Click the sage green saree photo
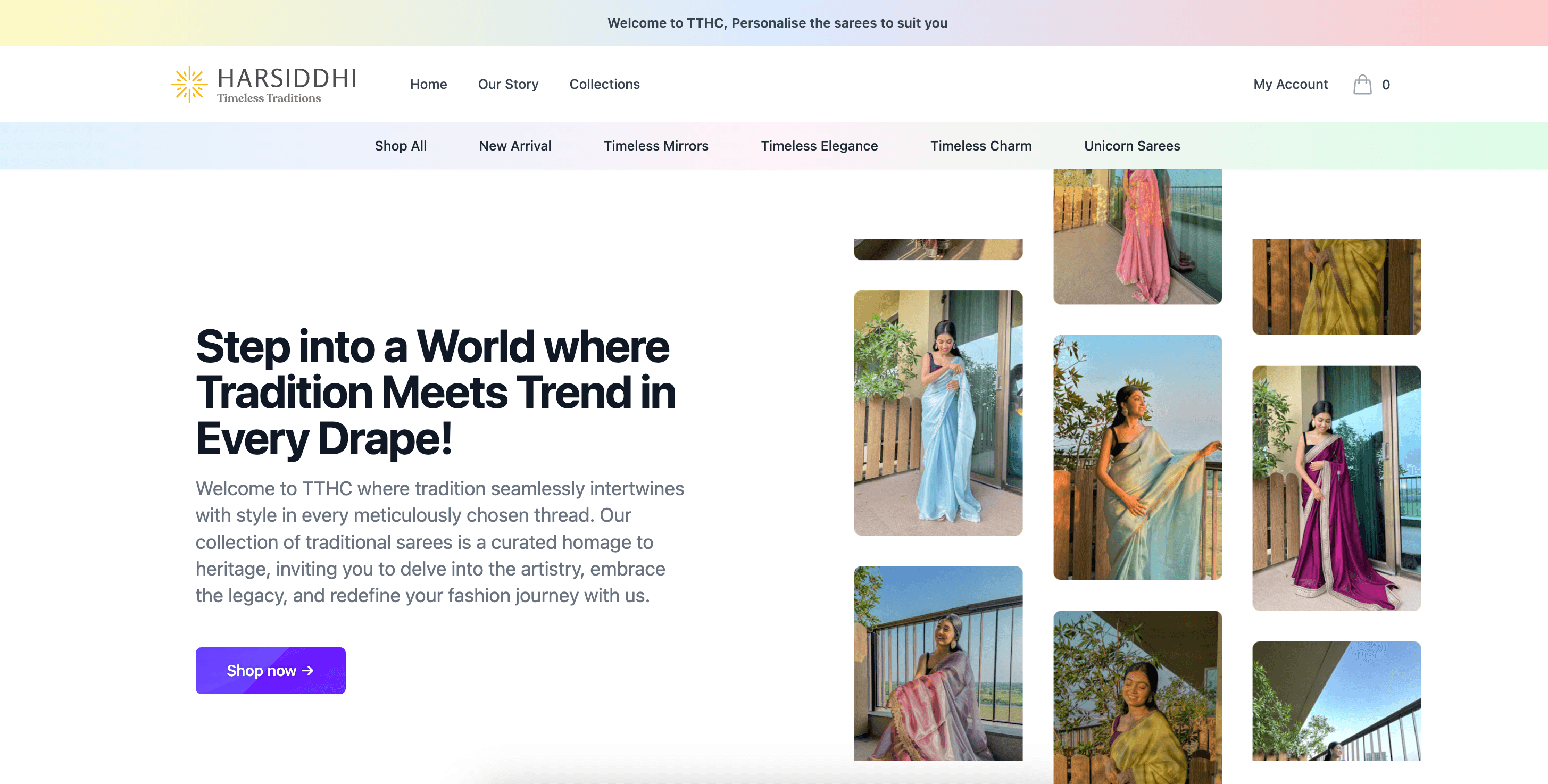Screen dimensions: 1548x784 click(1137, 456)
